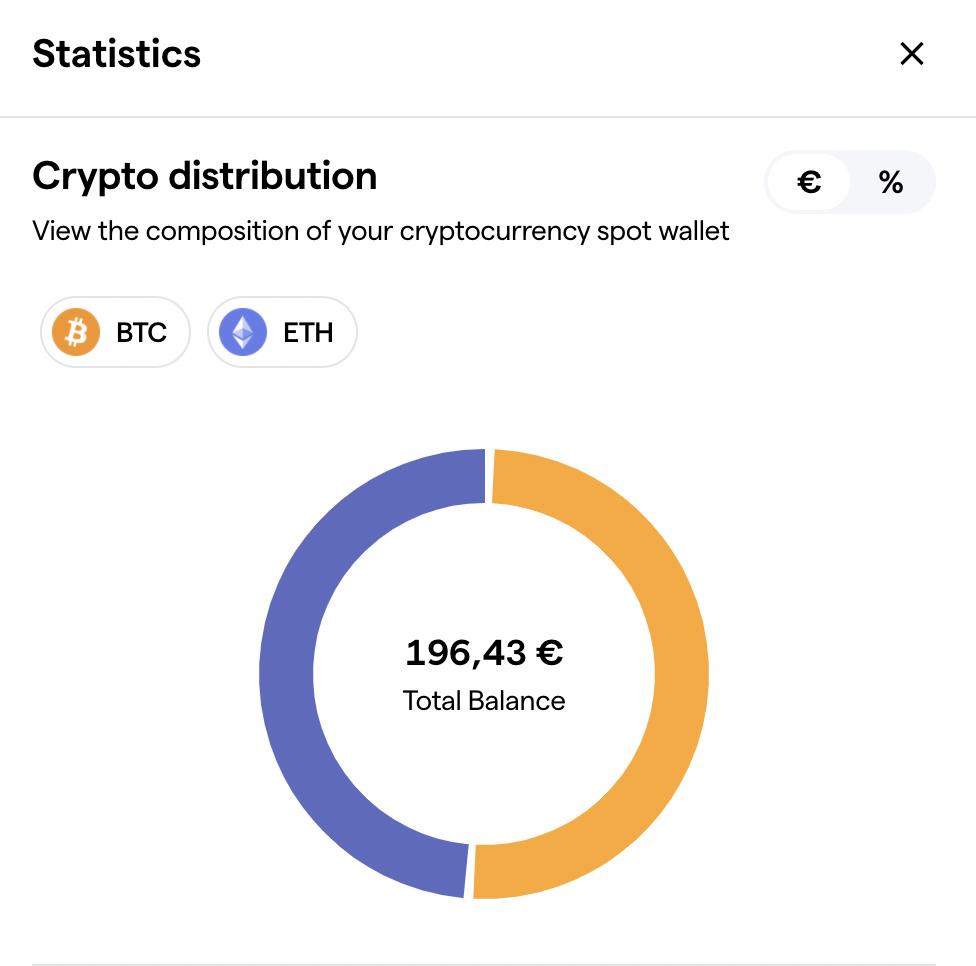Viewport: 976px width, 966px height.
Task: Switch distribution view to euro (€) mode
Action: (809, 182)
